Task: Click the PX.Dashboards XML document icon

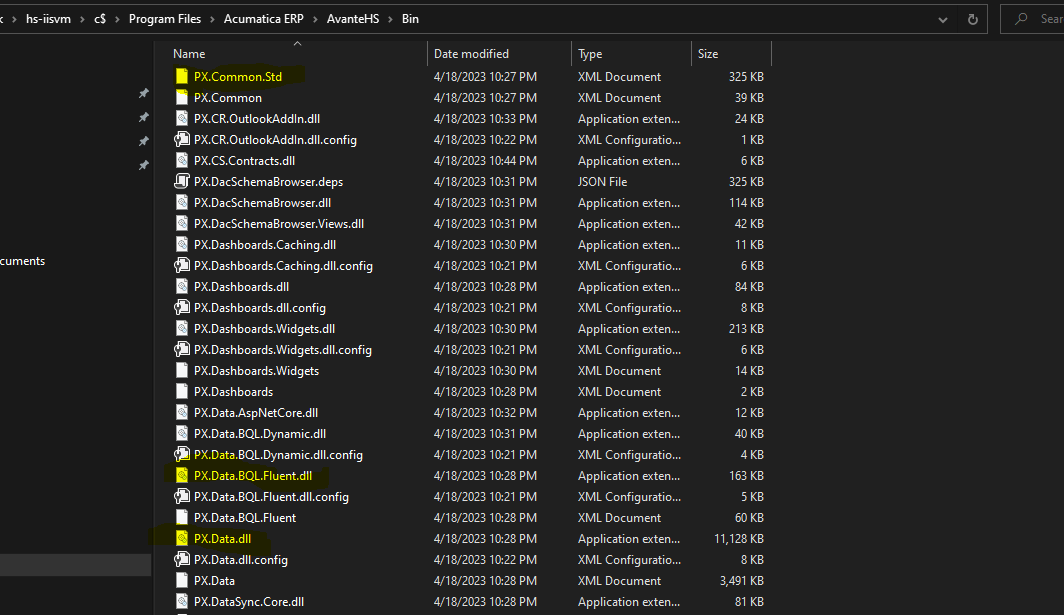Action: [x=181, y=392]
